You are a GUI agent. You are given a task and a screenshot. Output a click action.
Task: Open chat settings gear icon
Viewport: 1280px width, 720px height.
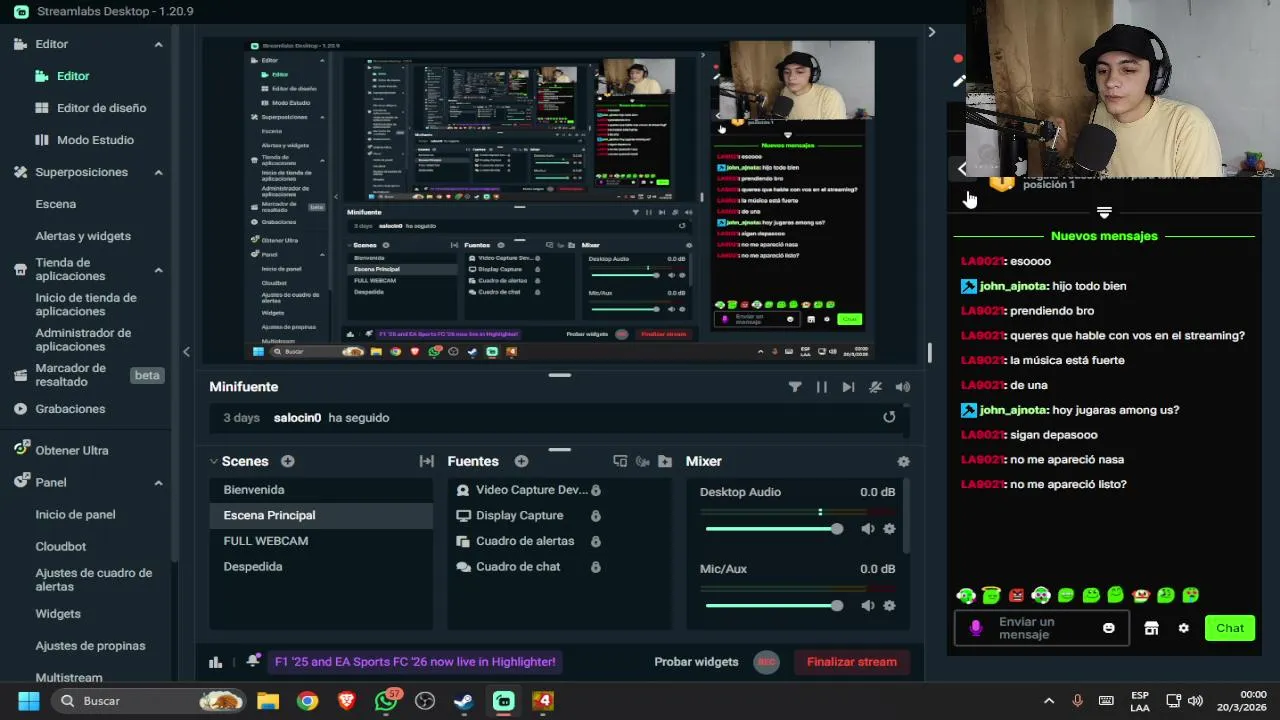tap(1184, 628)
